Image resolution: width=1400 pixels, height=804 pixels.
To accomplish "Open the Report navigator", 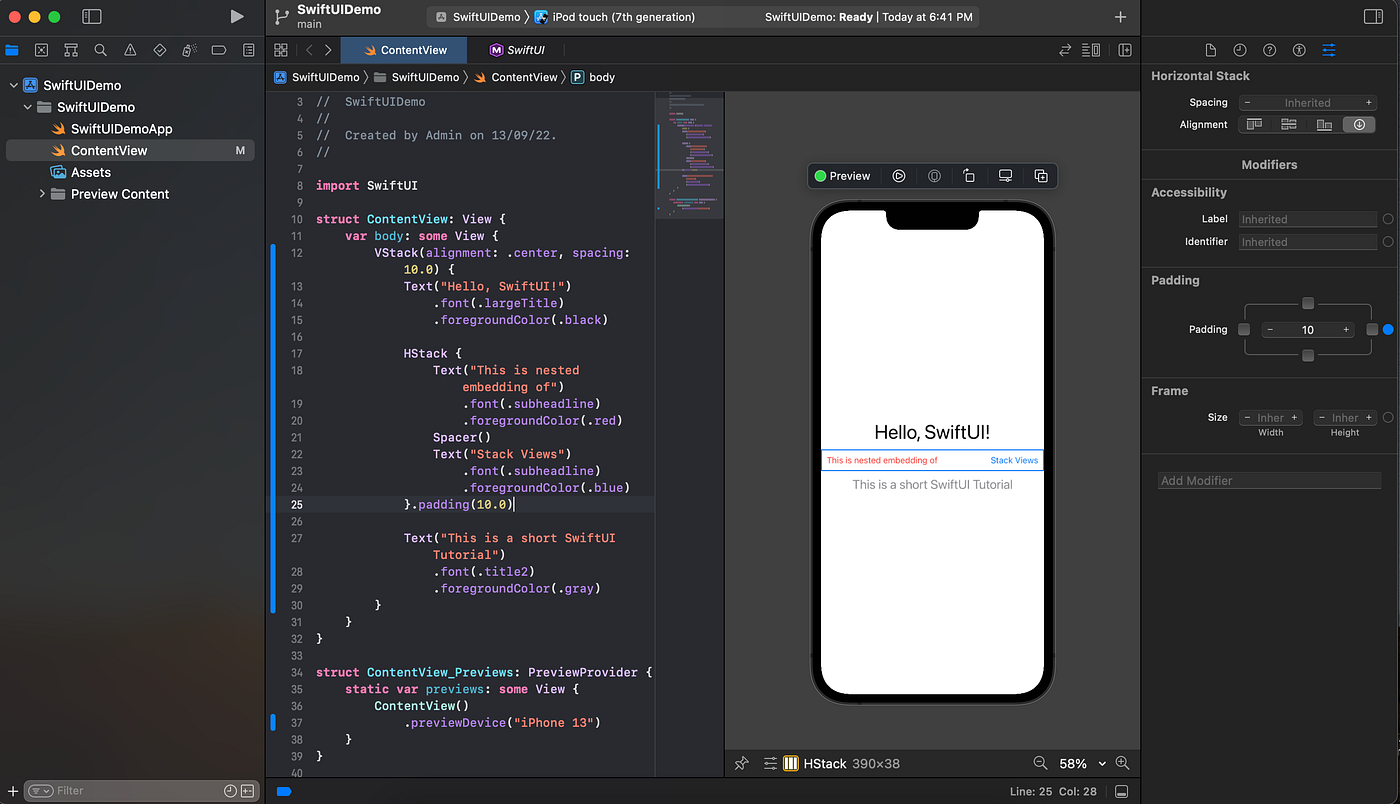I will pos(249,49).
